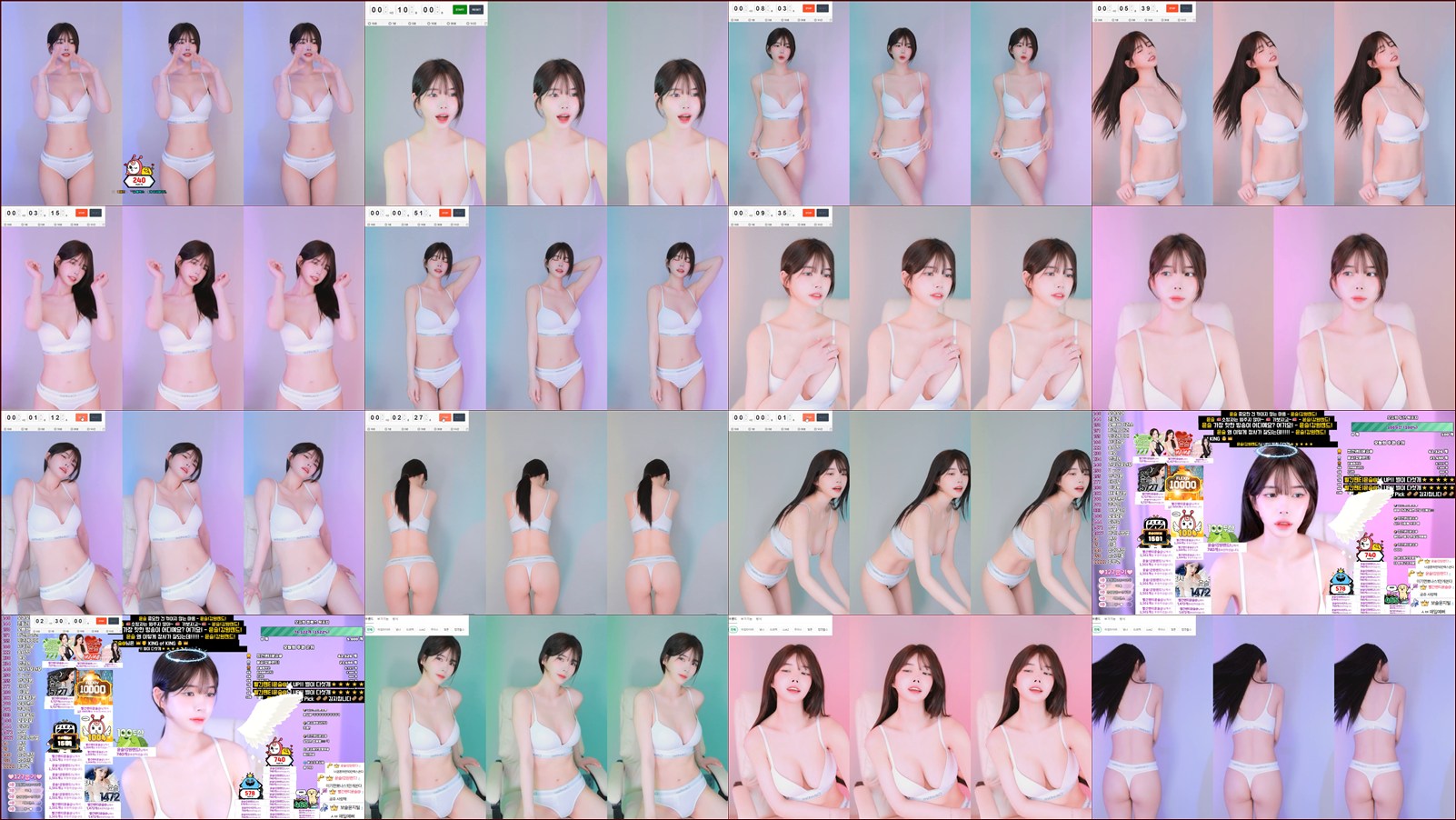Click dark reset button on 00:09:35 timer
1456x820 pixels.
point(823,213)
